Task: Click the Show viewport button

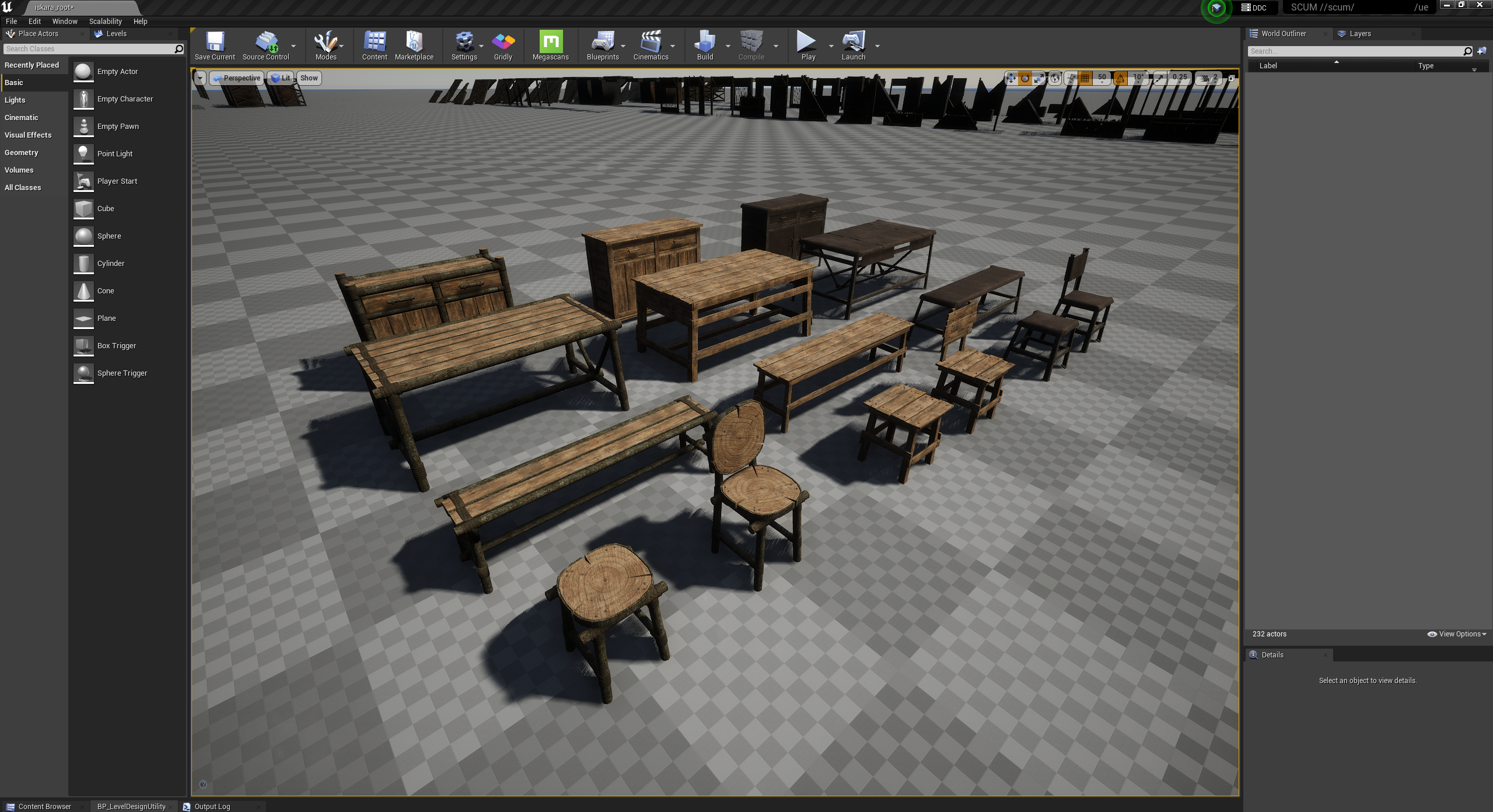Action: click(309, 78)
